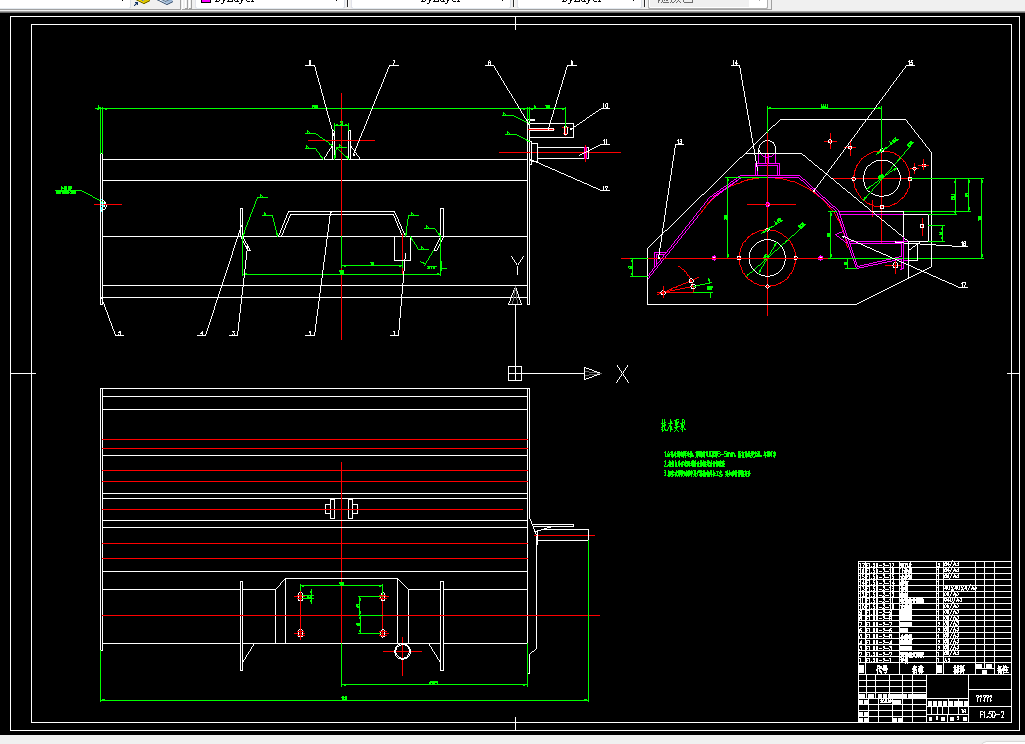Open the greyed-out plot style dropdown

pyautogui.click(x=708, y=2)
